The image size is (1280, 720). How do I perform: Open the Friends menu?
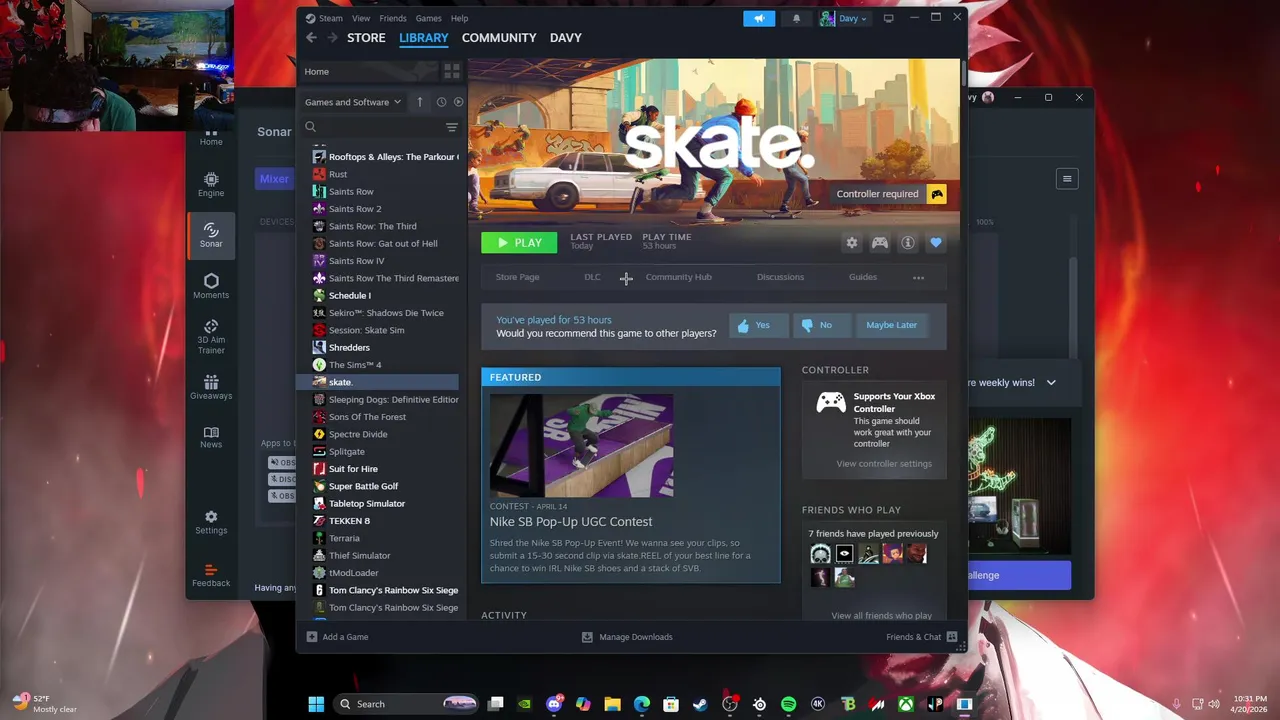point(393,18)
